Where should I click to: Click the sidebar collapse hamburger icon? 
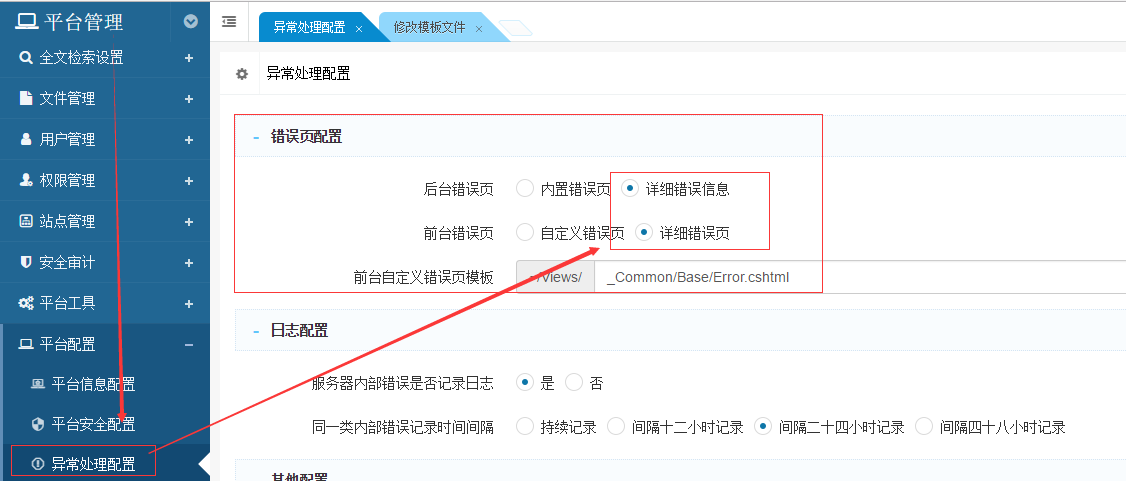229,21
